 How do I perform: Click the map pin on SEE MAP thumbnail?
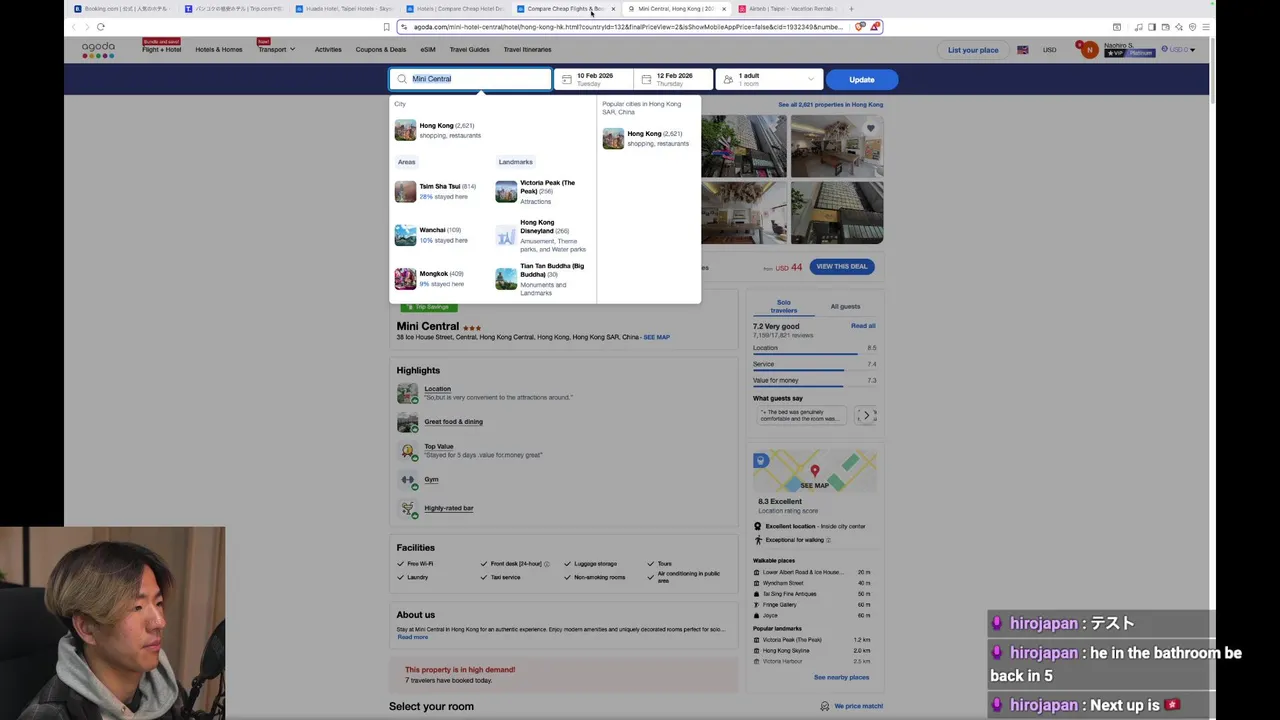tap(815, 471)
